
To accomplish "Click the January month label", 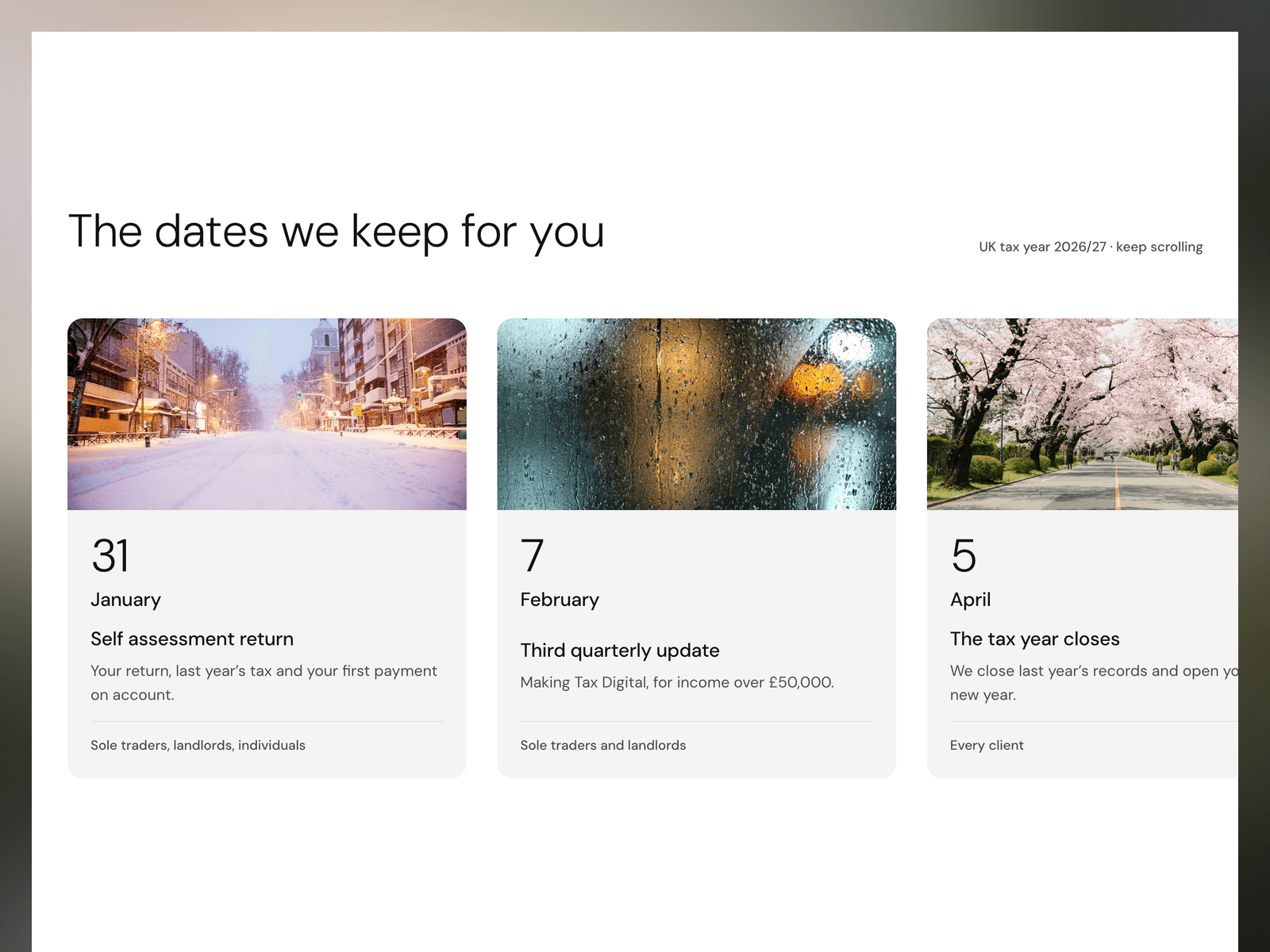I will tap(125, 600).
